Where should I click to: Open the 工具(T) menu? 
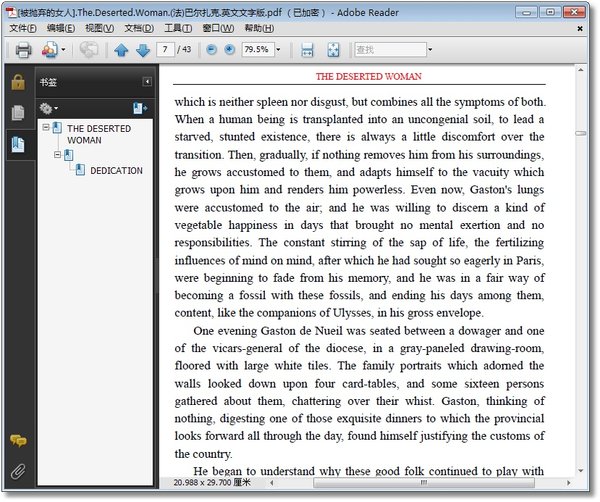[x=178, y=28]
